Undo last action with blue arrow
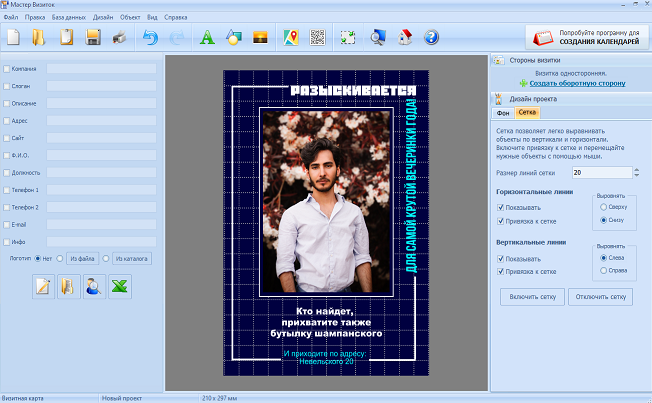 click(151, 37)
